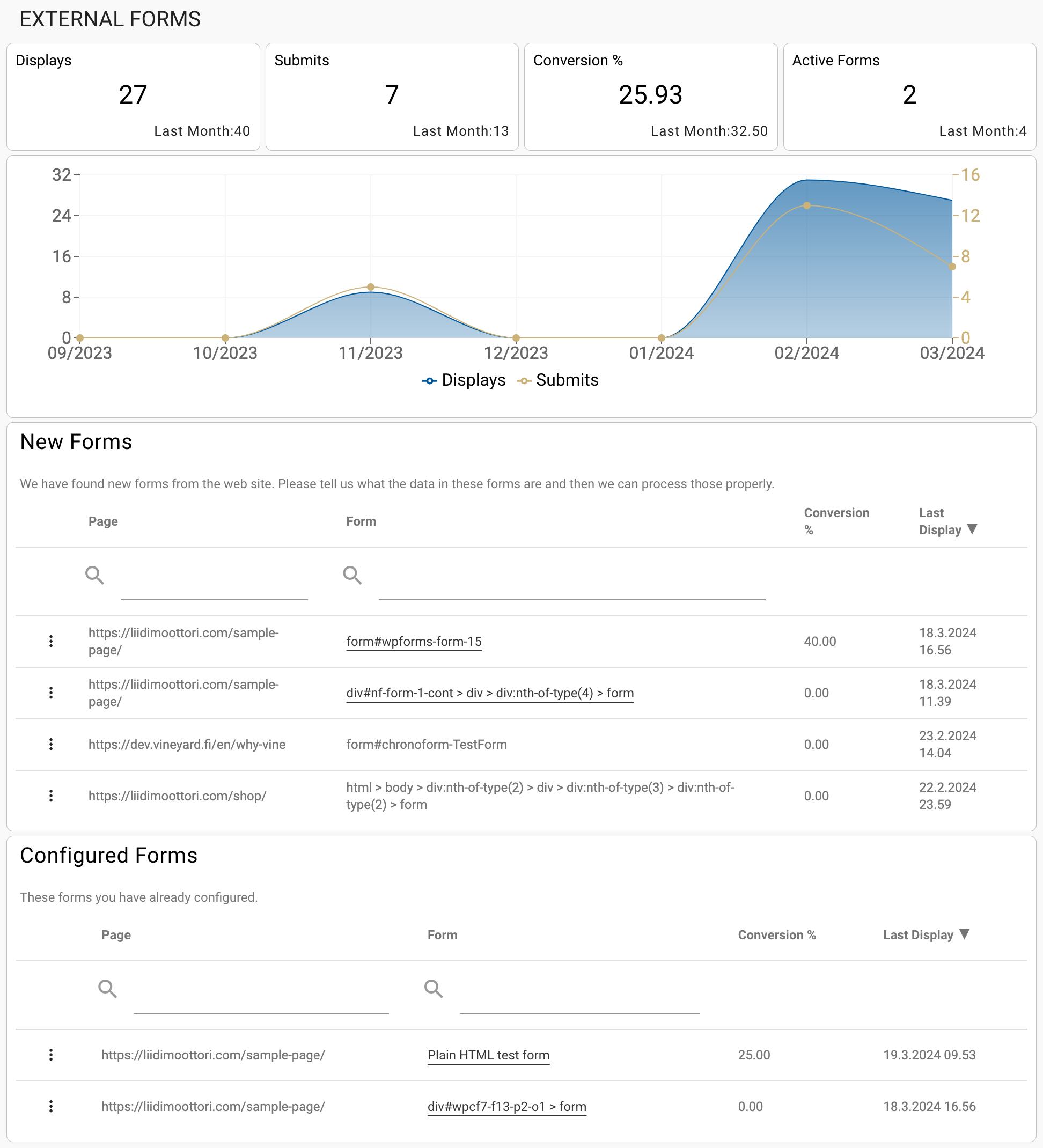
Task: Sort Configured Forms by Conversion % column
Action: tap(777, 934)
